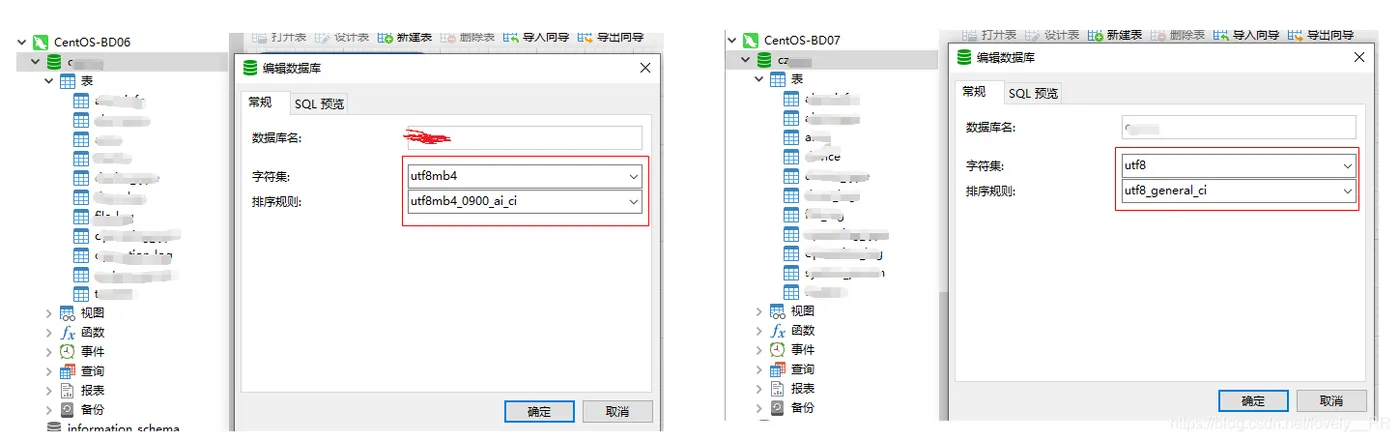Expand 函数 chevron in the CentOS-BD06 tree
Viewport: 1400px width, 441px height.
coord(49,332)
